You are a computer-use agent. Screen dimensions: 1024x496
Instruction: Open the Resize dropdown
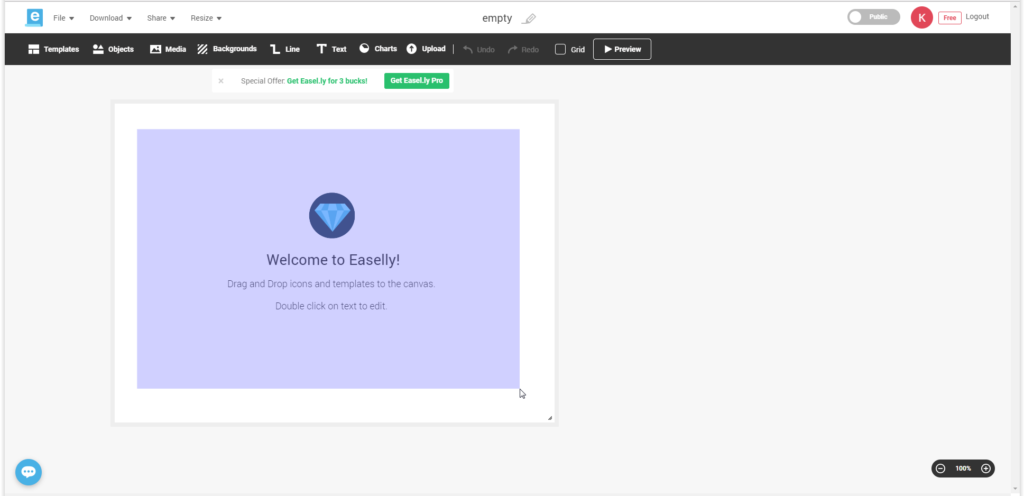coord(206,18)
